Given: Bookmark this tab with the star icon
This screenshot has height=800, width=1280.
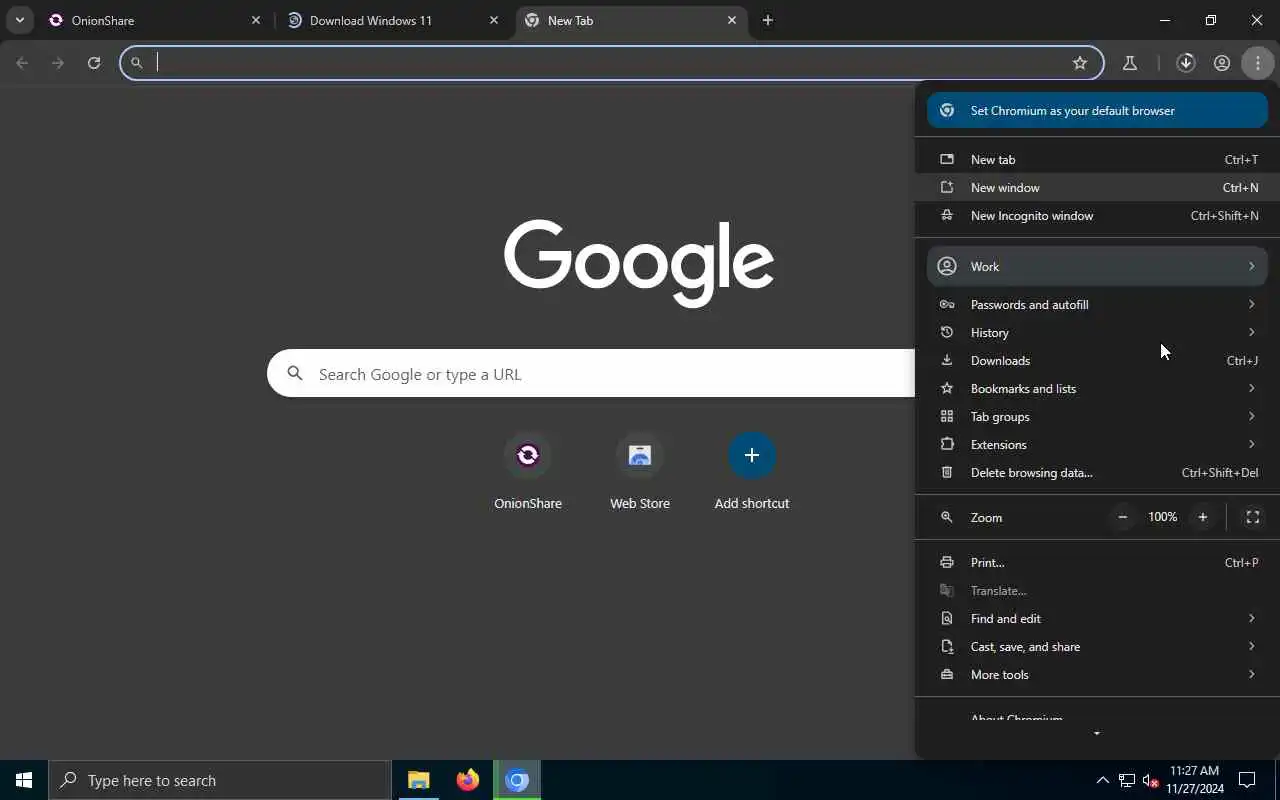Looking at the screenshot, I should pyautogui.click(x=1080, y=63).
